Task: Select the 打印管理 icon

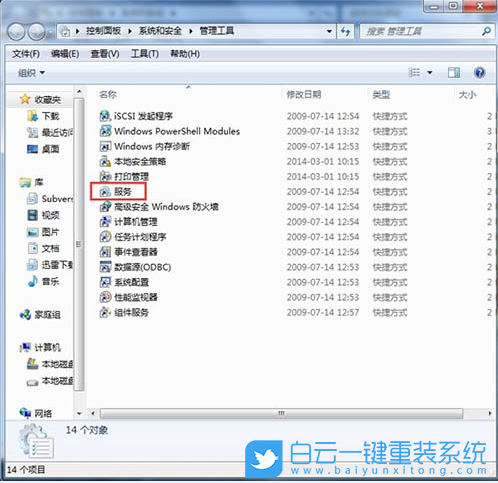Action: (x=105, y=176)
